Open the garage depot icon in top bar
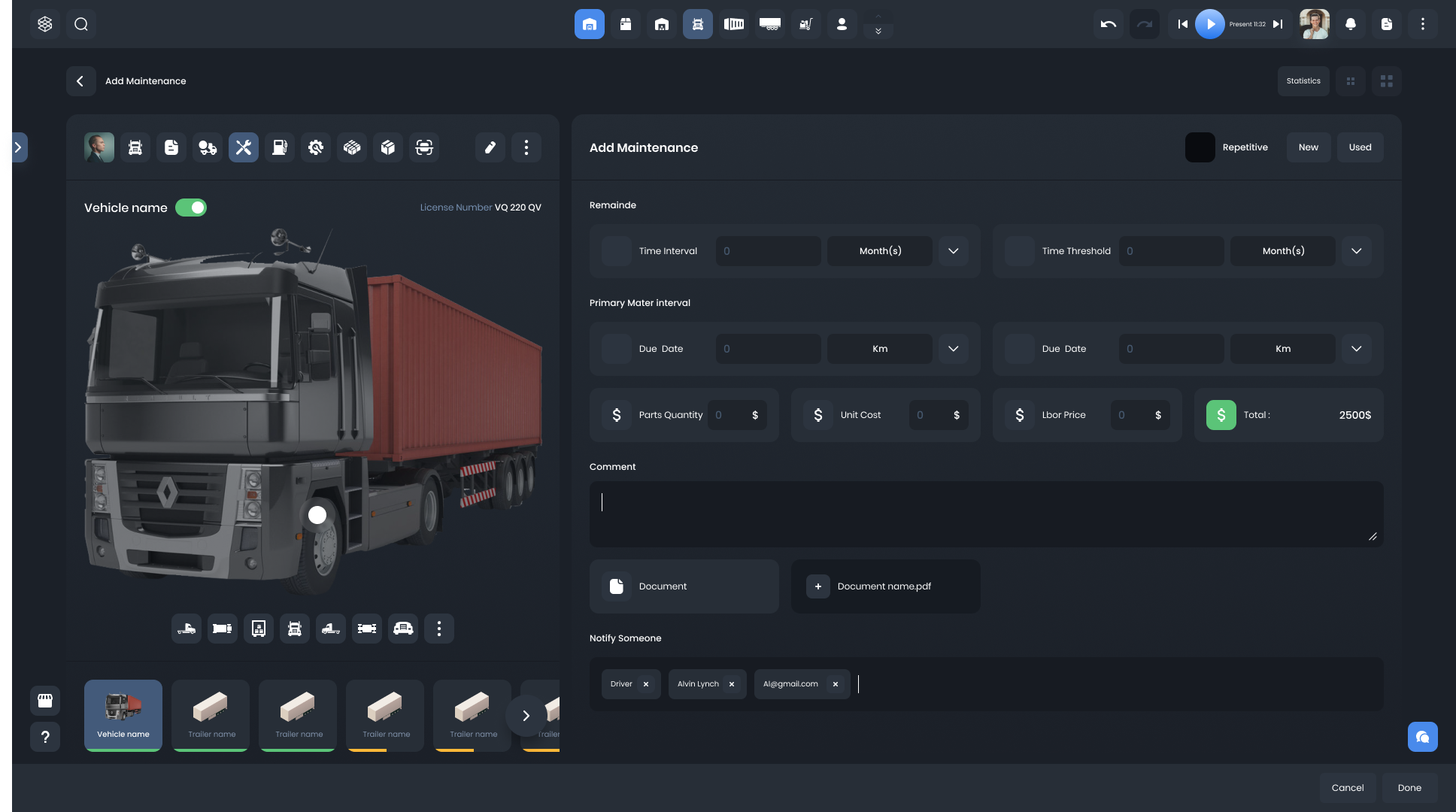This screenshot has height=812, width=1456. click(590, 24)
